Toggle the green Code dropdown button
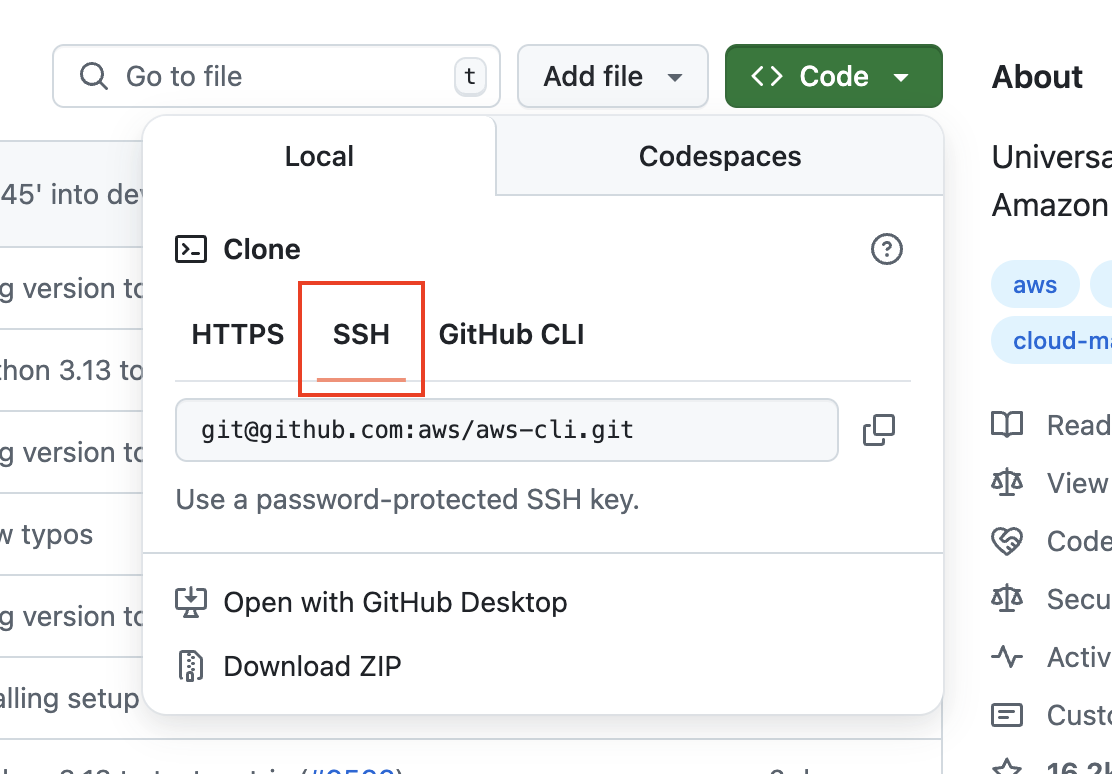The height and width of the screenshot is (774, 1112). click(x=833, y=76)
